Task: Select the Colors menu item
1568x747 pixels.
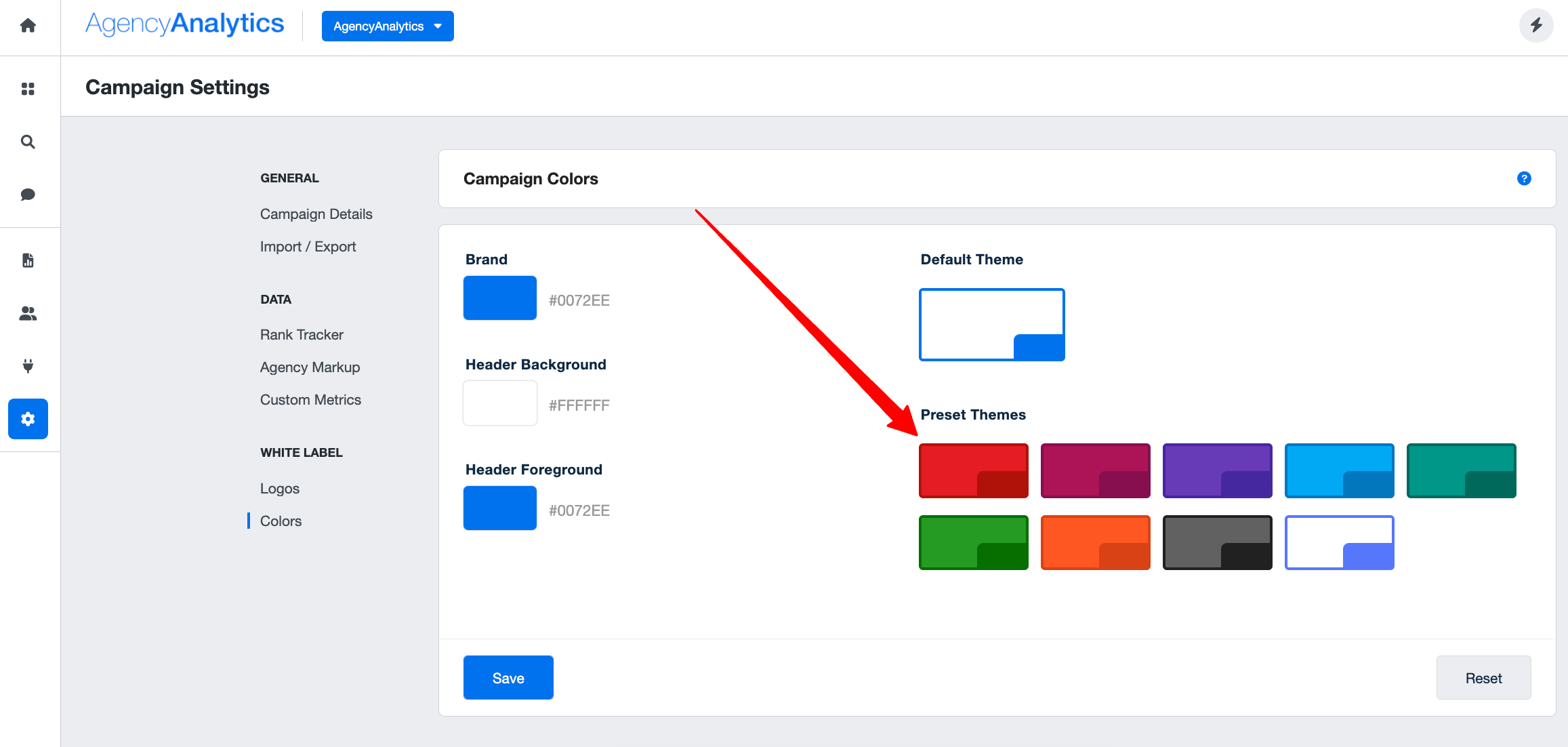Action: click(x=281, y=521)
